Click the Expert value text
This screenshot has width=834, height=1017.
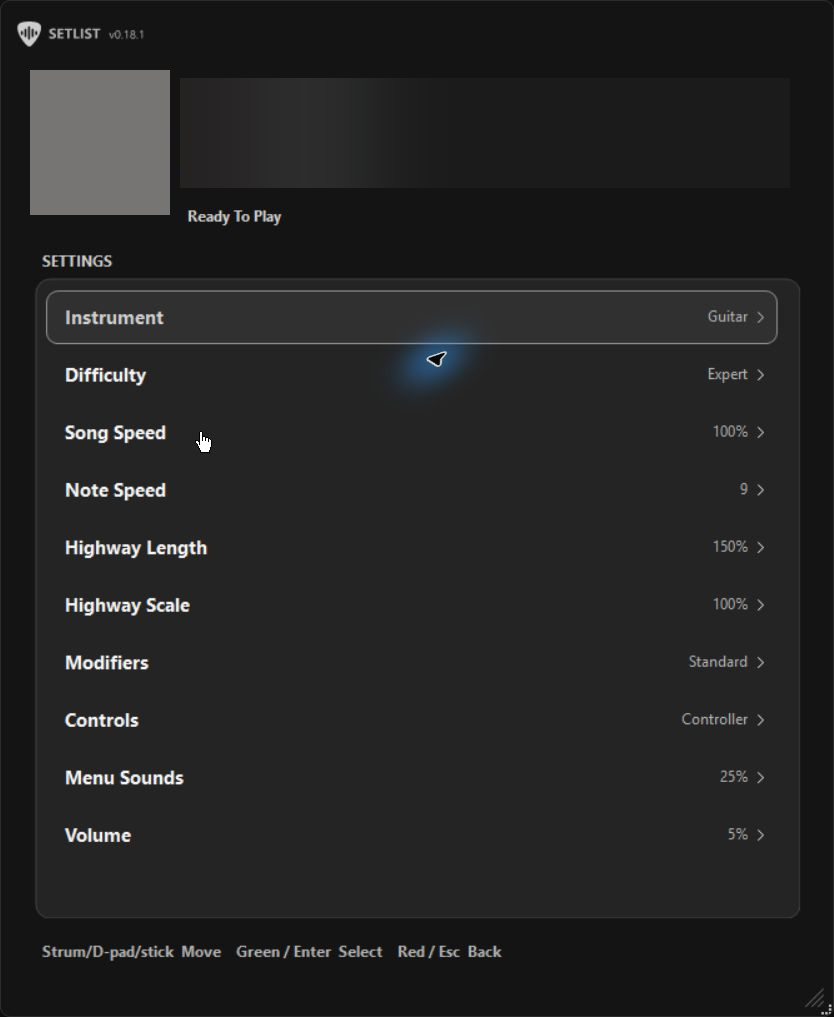pos(728,374)
